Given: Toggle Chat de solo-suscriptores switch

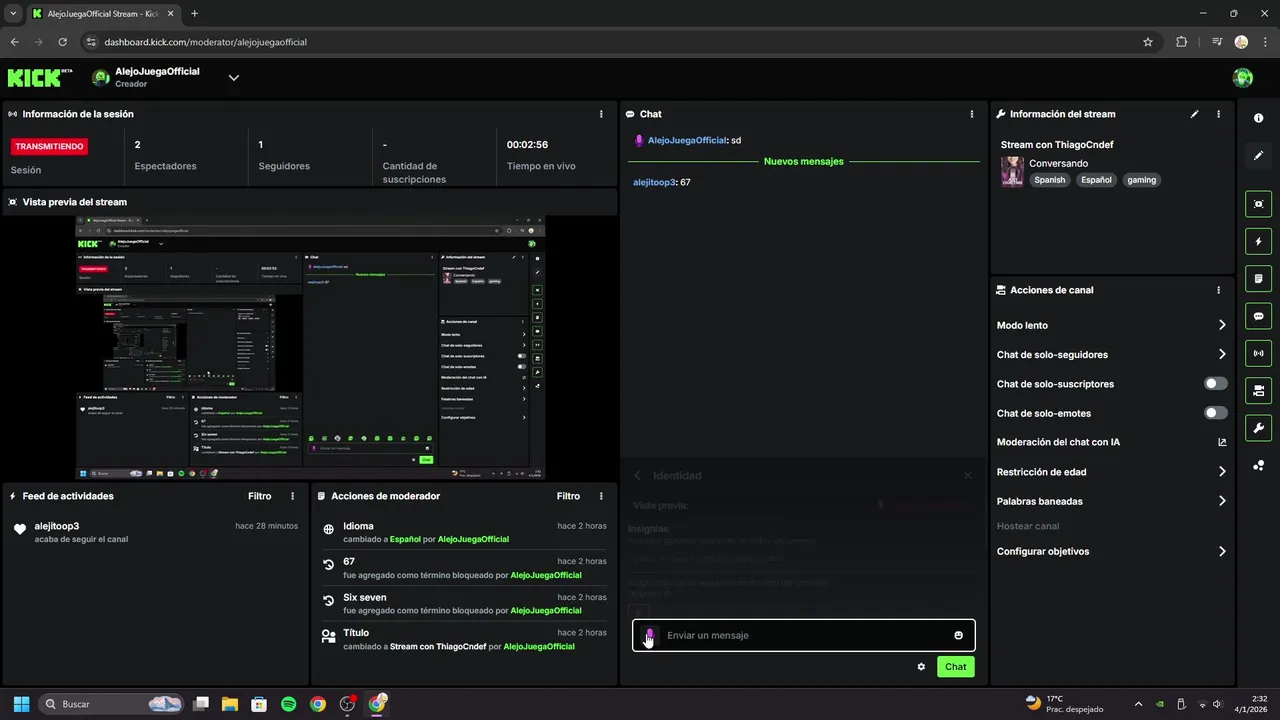Looking at the screenshot, I should click(1216, 384).
